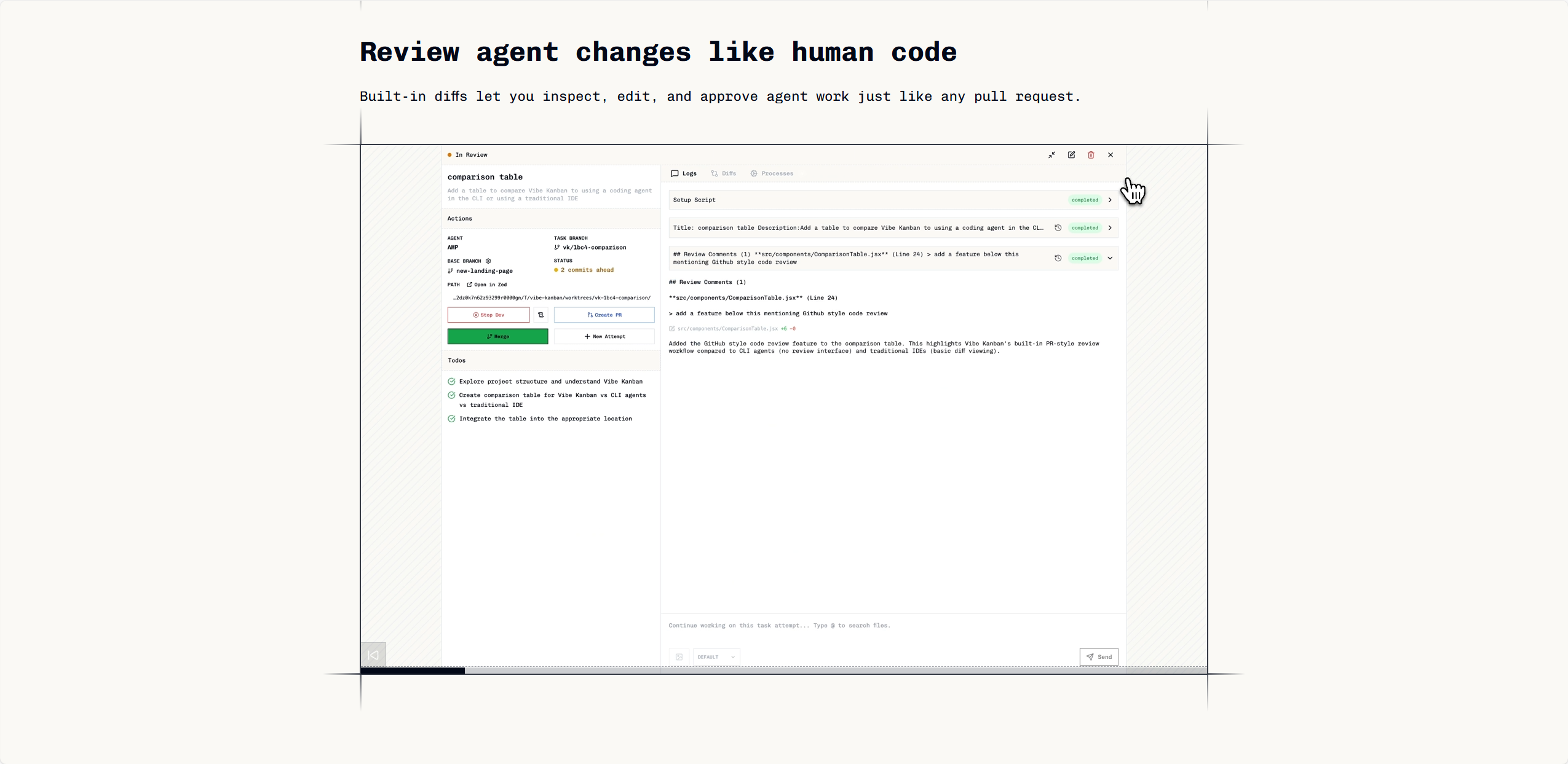
Task: Click the AMP agent label
Action: pyautogui.click(x=453, y=248)
